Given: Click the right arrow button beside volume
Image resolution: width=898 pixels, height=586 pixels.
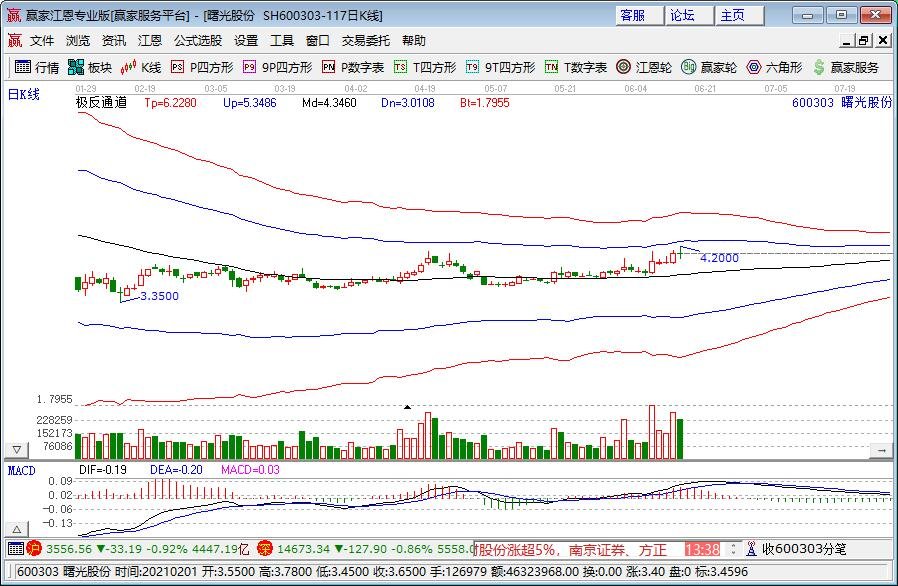Looking at the screenshot, I should tap(881, 451).
